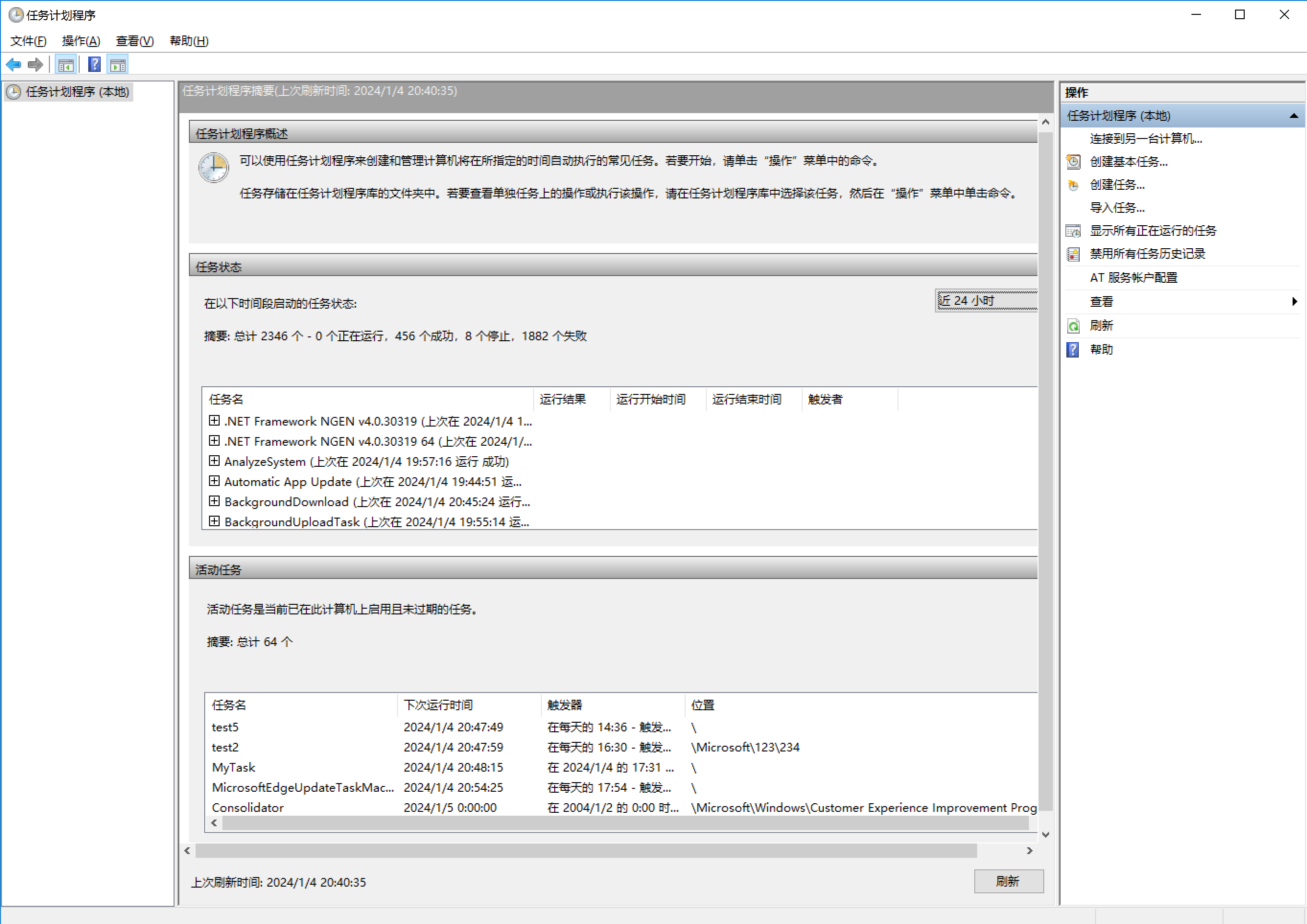
Task: Collapse the 任务计划程序 (本地) actions section
Action: (x=1294, y=115)
